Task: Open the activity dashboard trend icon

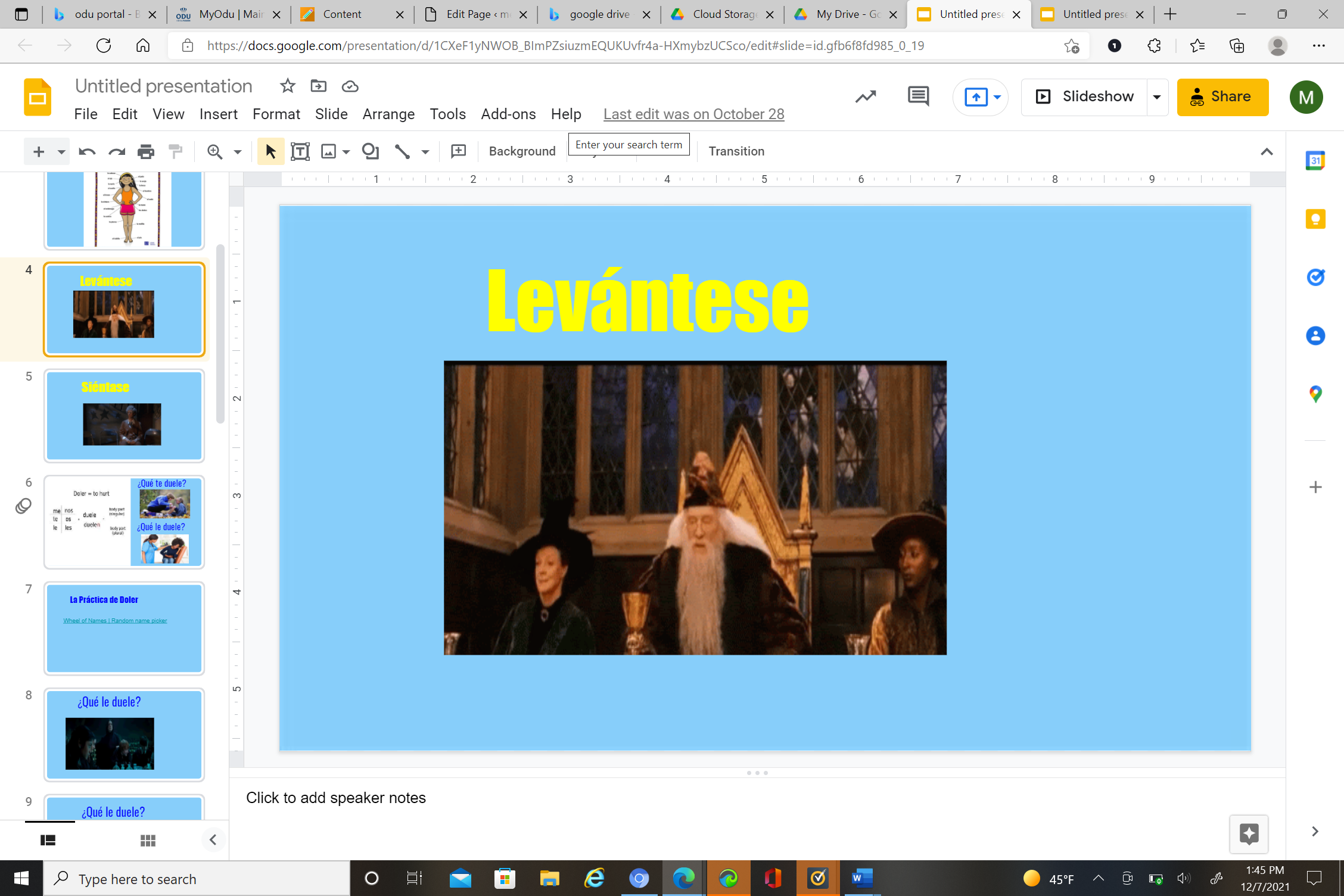Action: click(866, 97)
